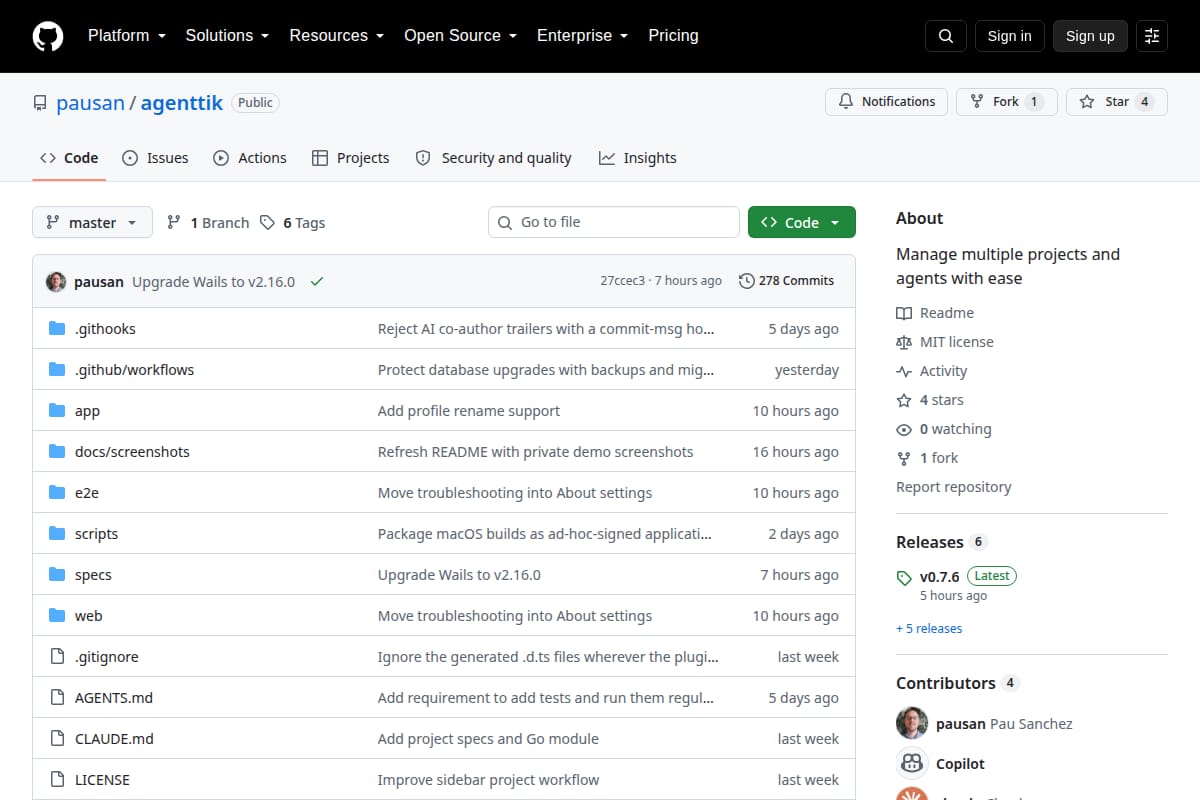Star the agenttik repository
1200x800 pixels.
[1116, 102]
